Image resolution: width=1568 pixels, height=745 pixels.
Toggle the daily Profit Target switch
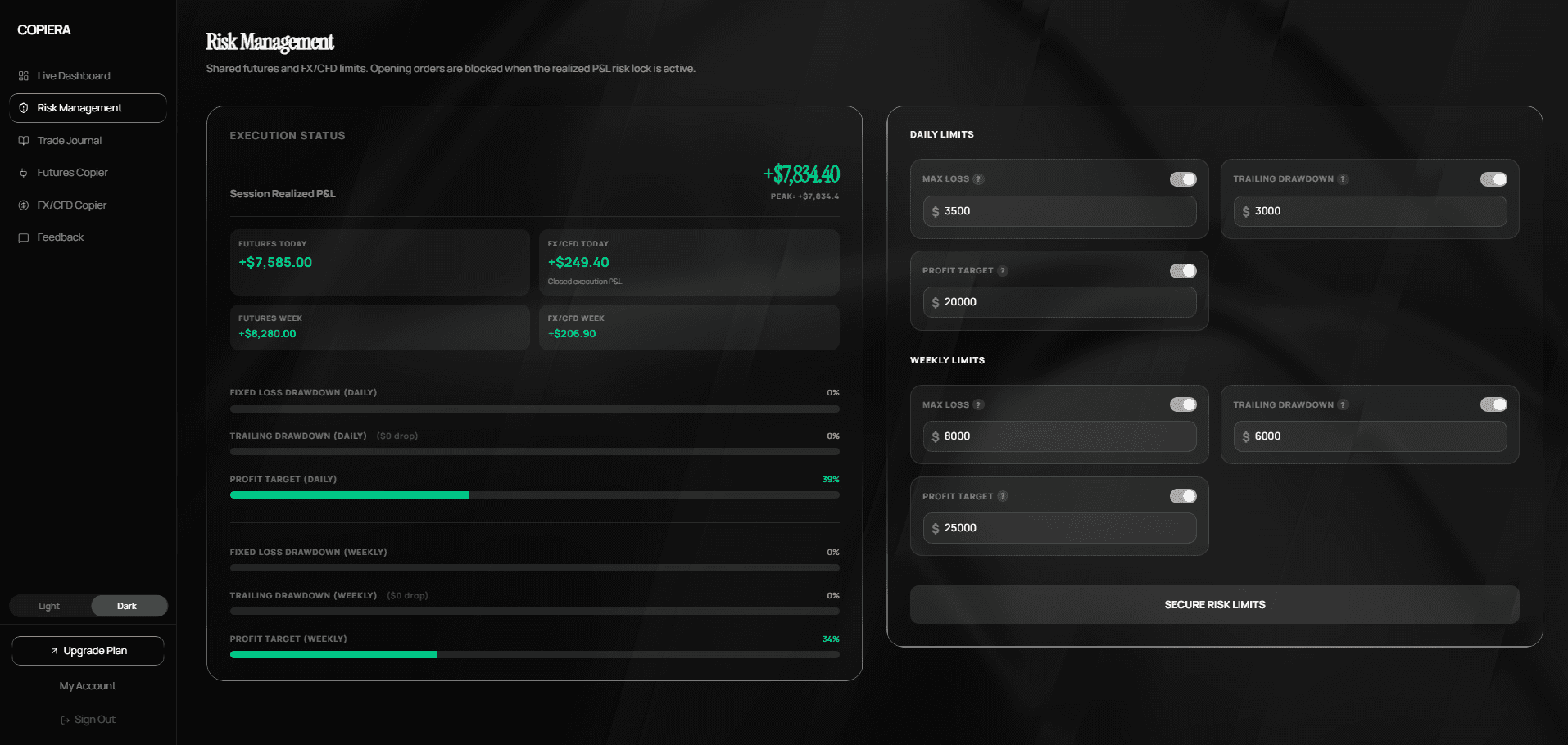click(x=1183, y=271)
